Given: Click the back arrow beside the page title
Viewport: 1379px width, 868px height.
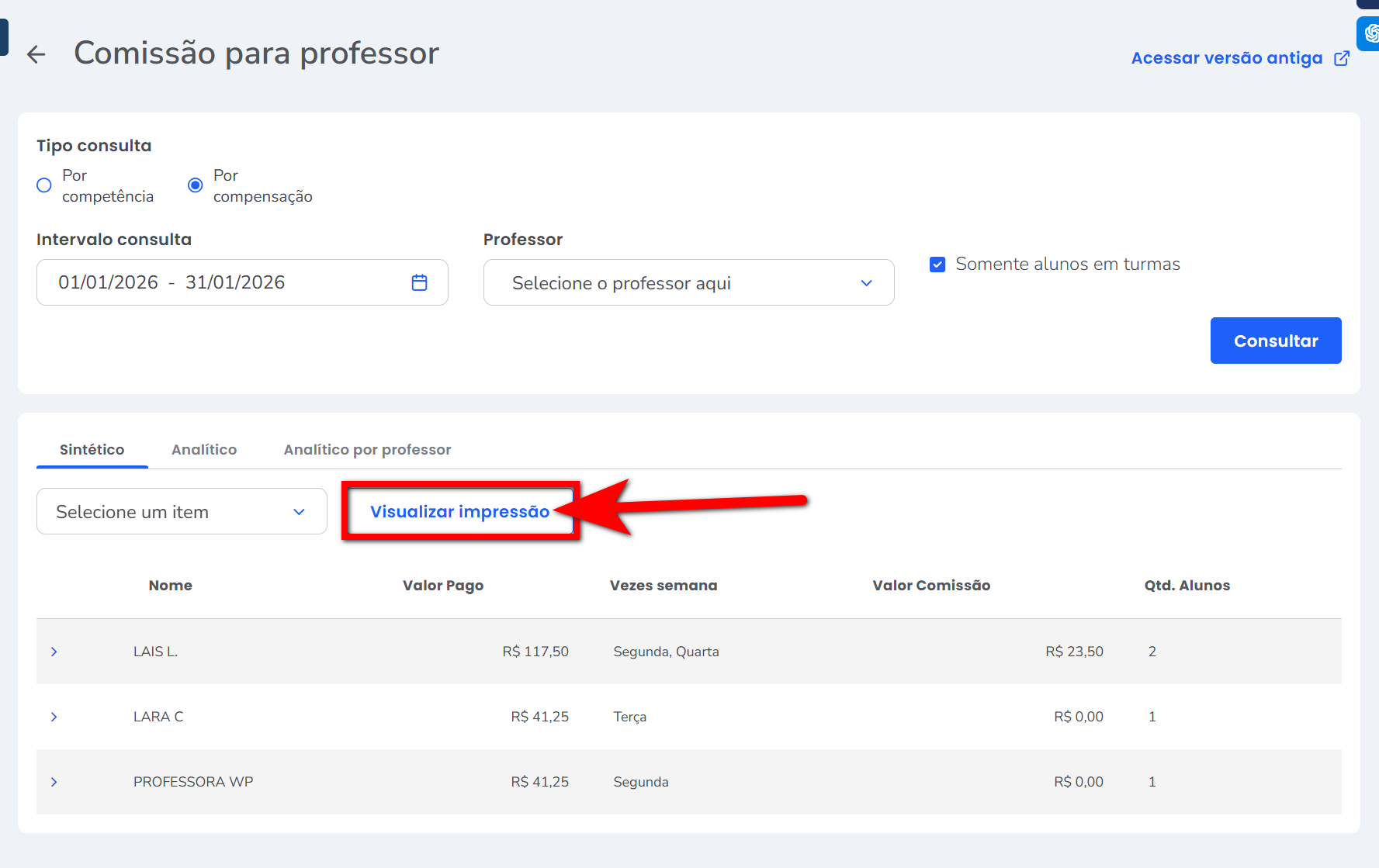Looking at the screenshot, I should click(x=36, y=54).
